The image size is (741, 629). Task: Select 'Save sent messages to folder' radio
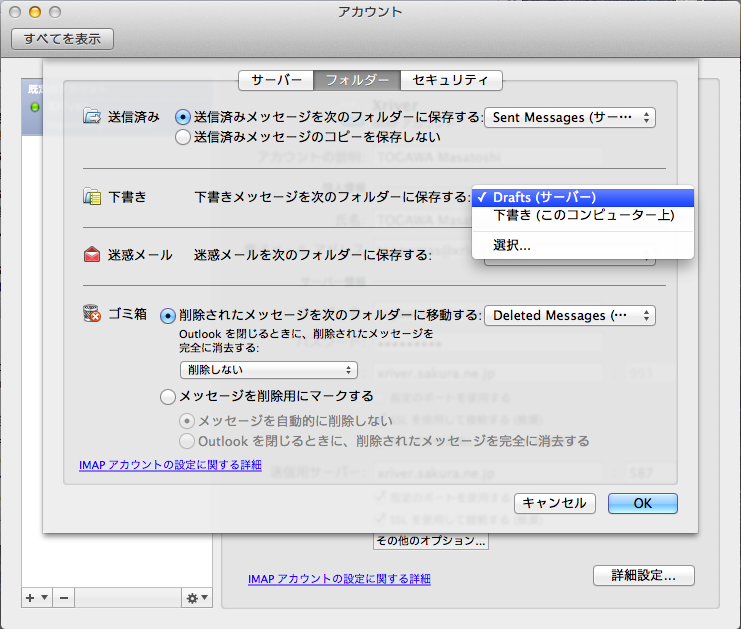[183, 117]
